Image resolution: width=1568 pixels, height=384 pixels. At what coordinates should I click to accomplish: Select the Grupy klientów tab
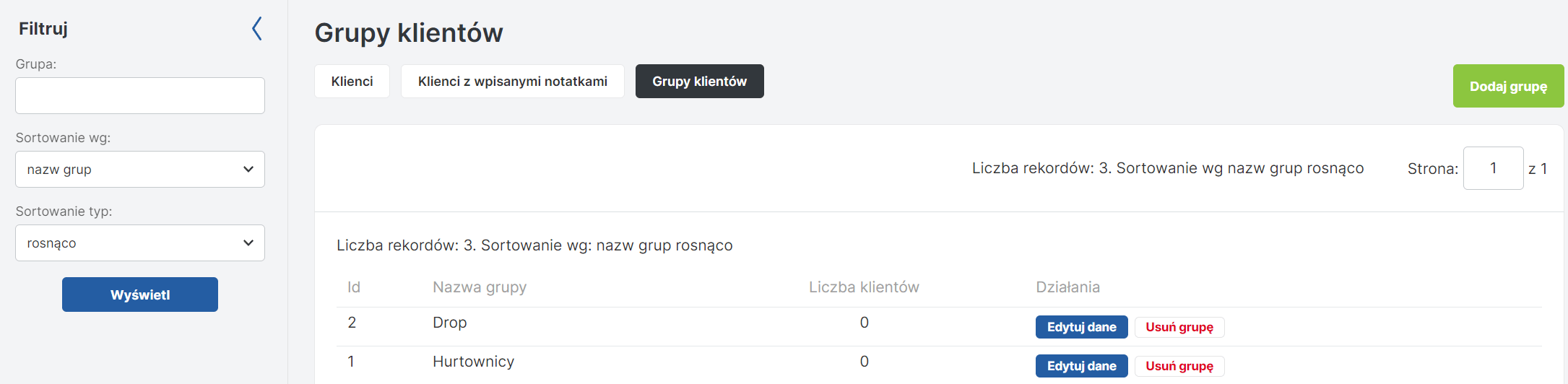tap(699, 82)
